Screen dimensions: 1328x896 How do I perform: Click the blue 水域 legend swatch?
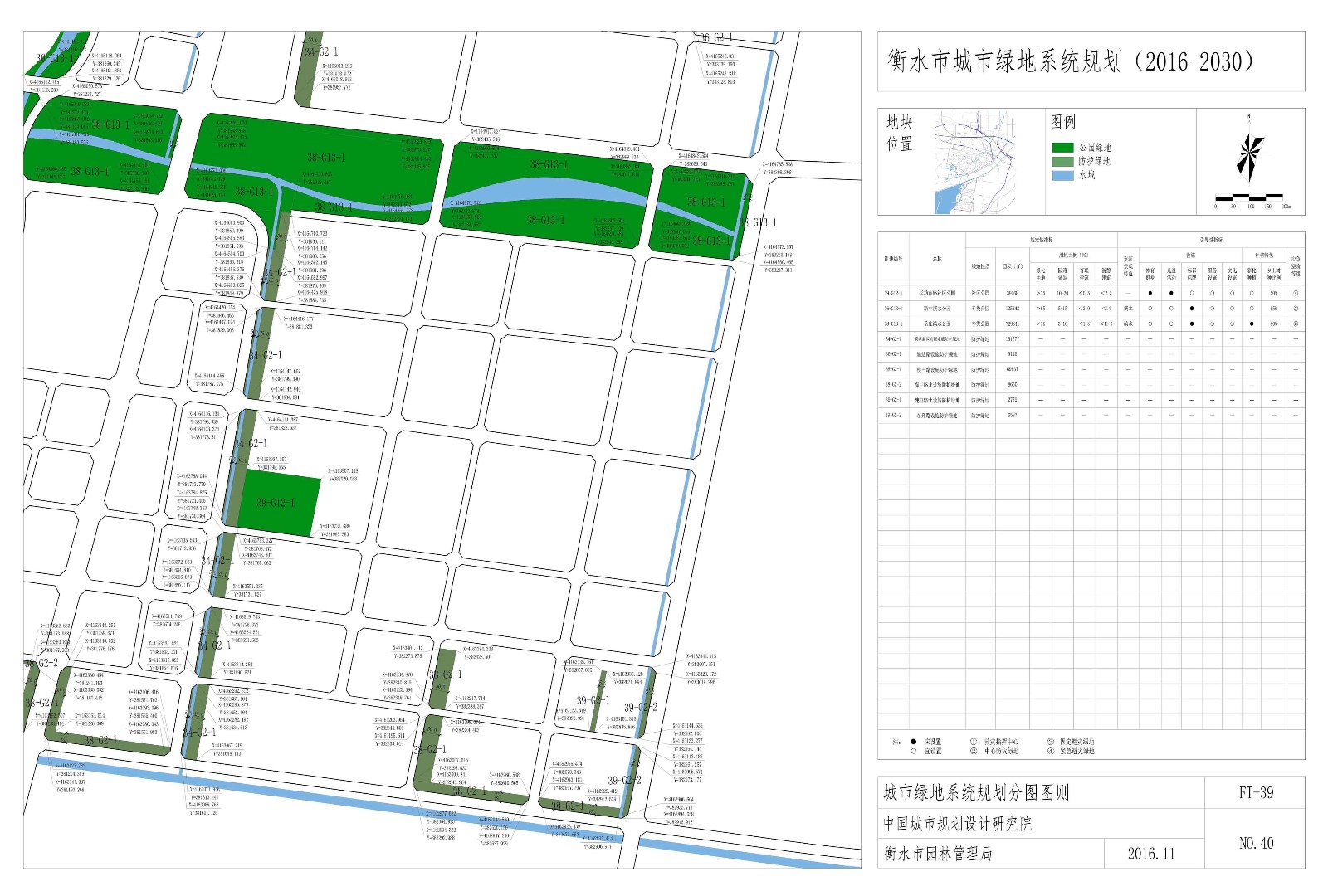coord(1062,175)
